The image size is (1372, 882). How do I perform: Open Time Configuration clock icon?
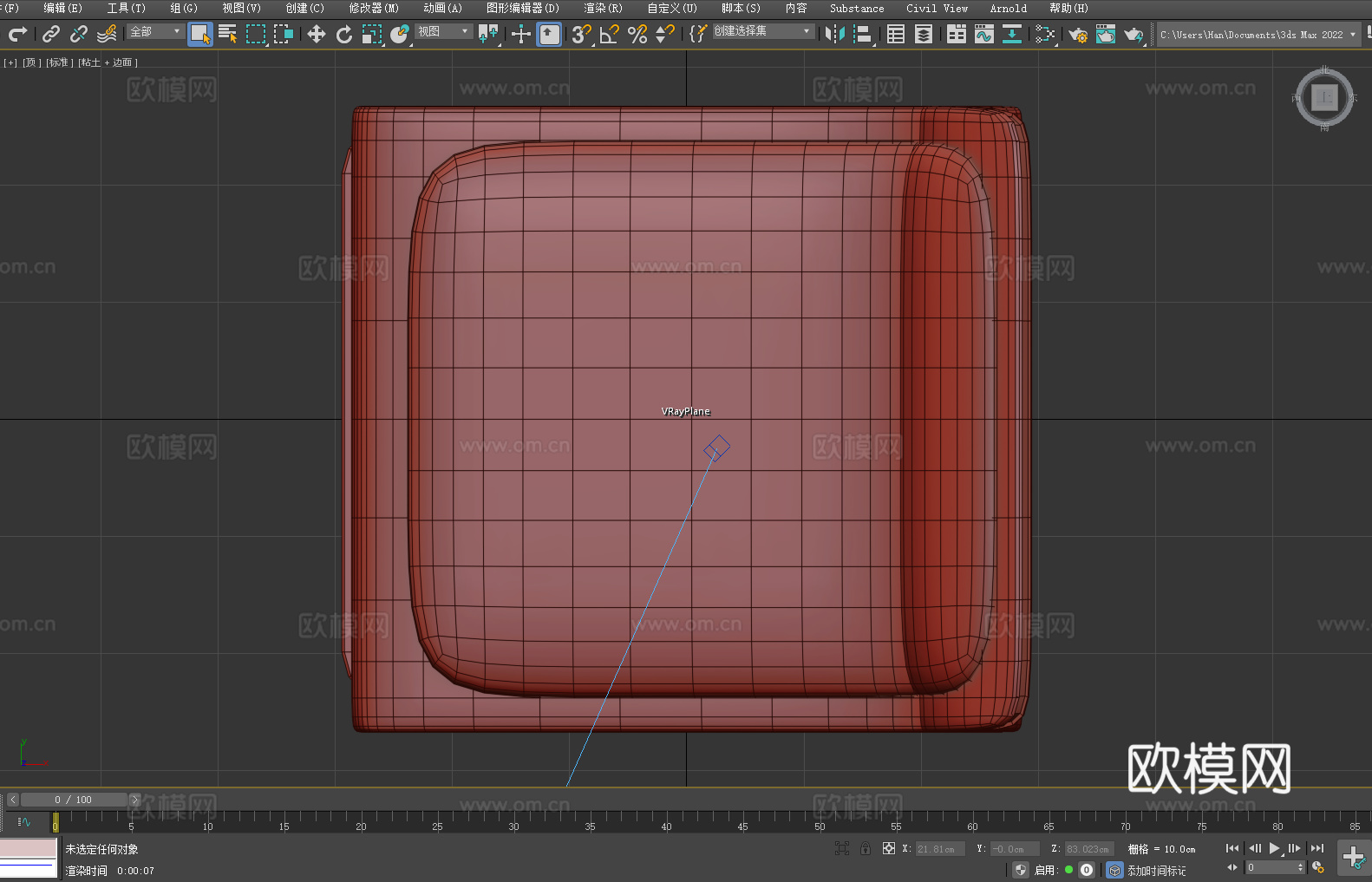coord(1318,867)
